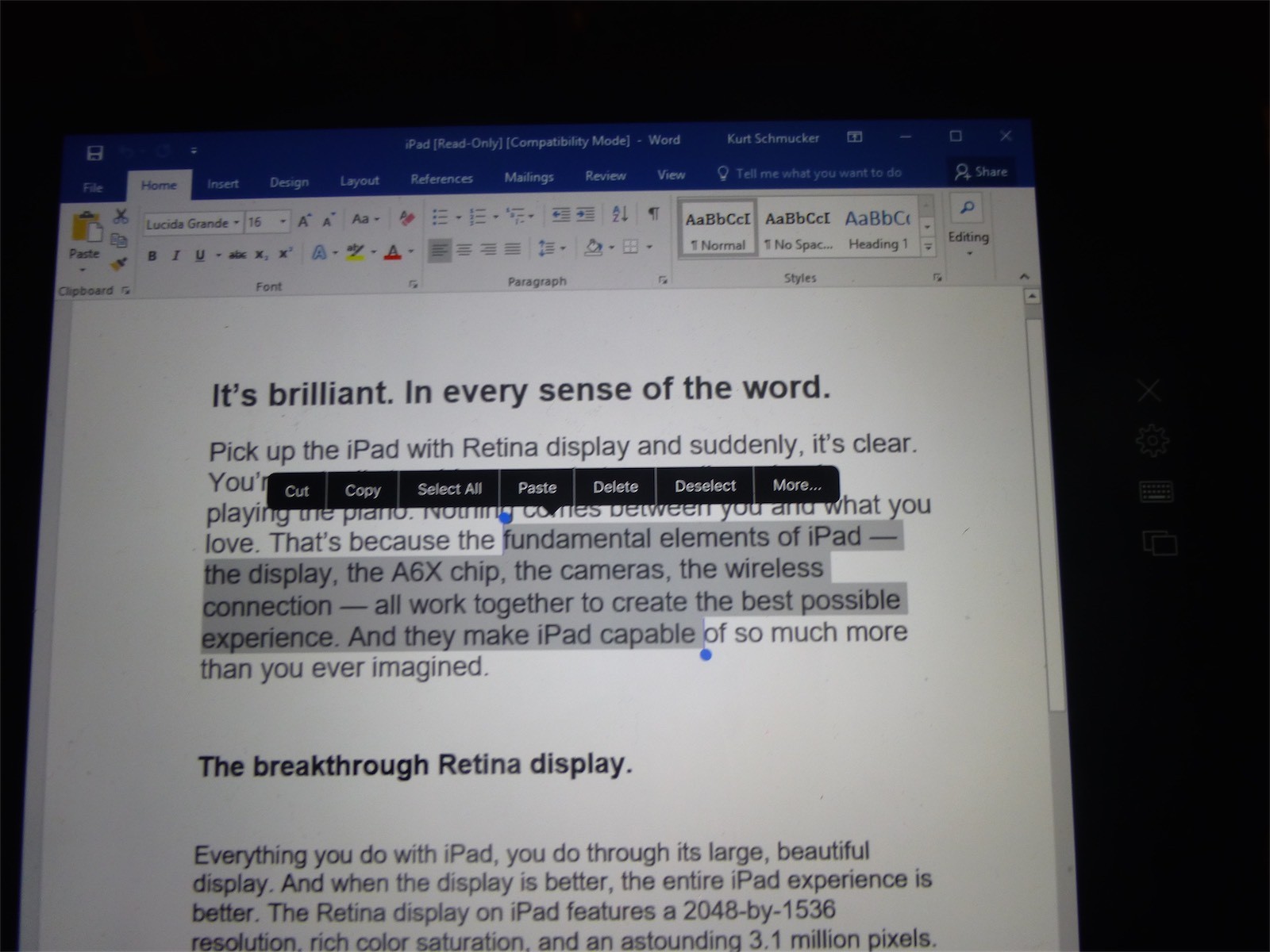Viewport: 1270px width, 952px height.
Task: Open the keyboard icon in right sidebar
Action: tap(1156, 492)
